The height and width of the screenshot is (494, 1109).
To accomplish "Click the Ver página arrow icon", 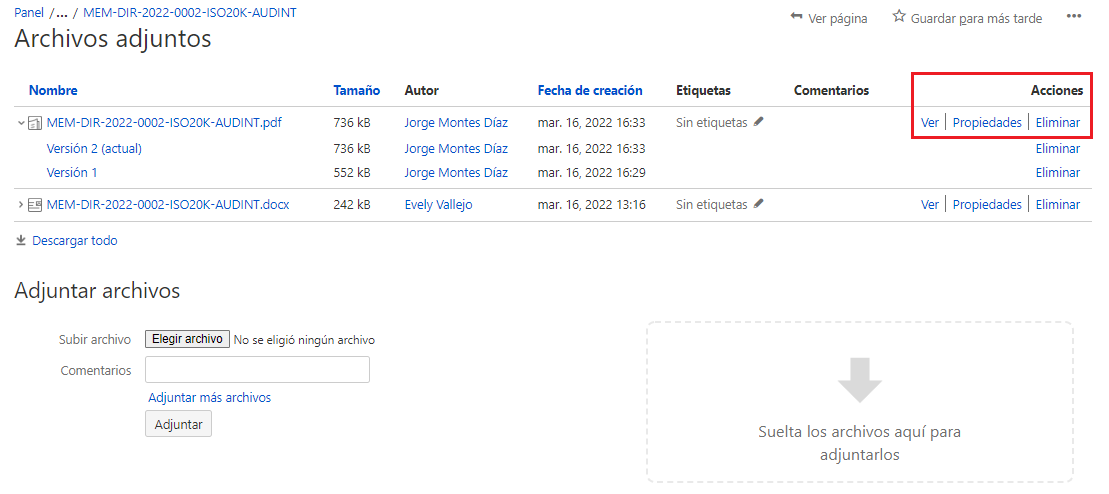I will pyautogui.click(x=796, y=16).
